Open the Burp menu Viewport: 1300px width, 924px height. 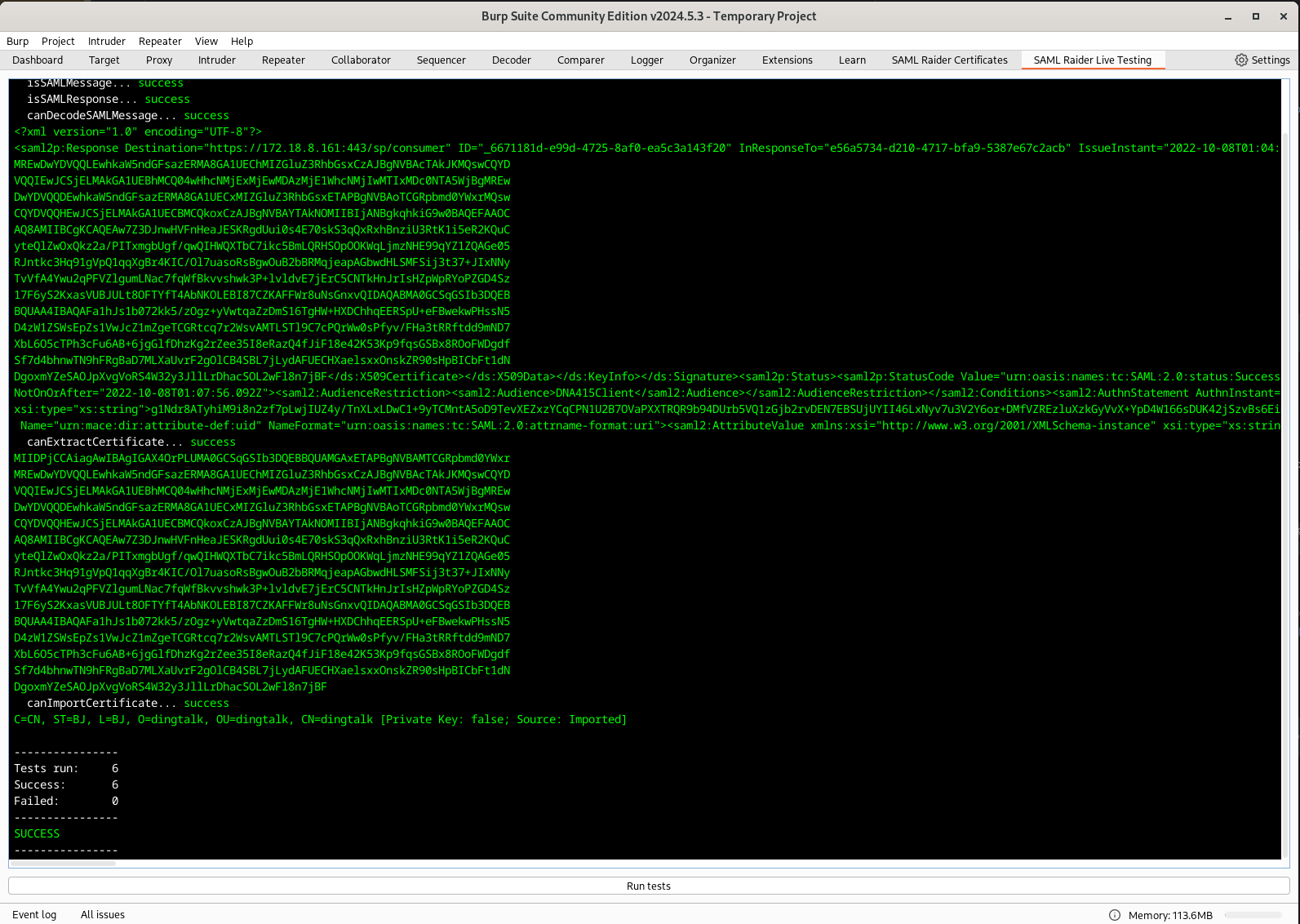tap(17, 41)
